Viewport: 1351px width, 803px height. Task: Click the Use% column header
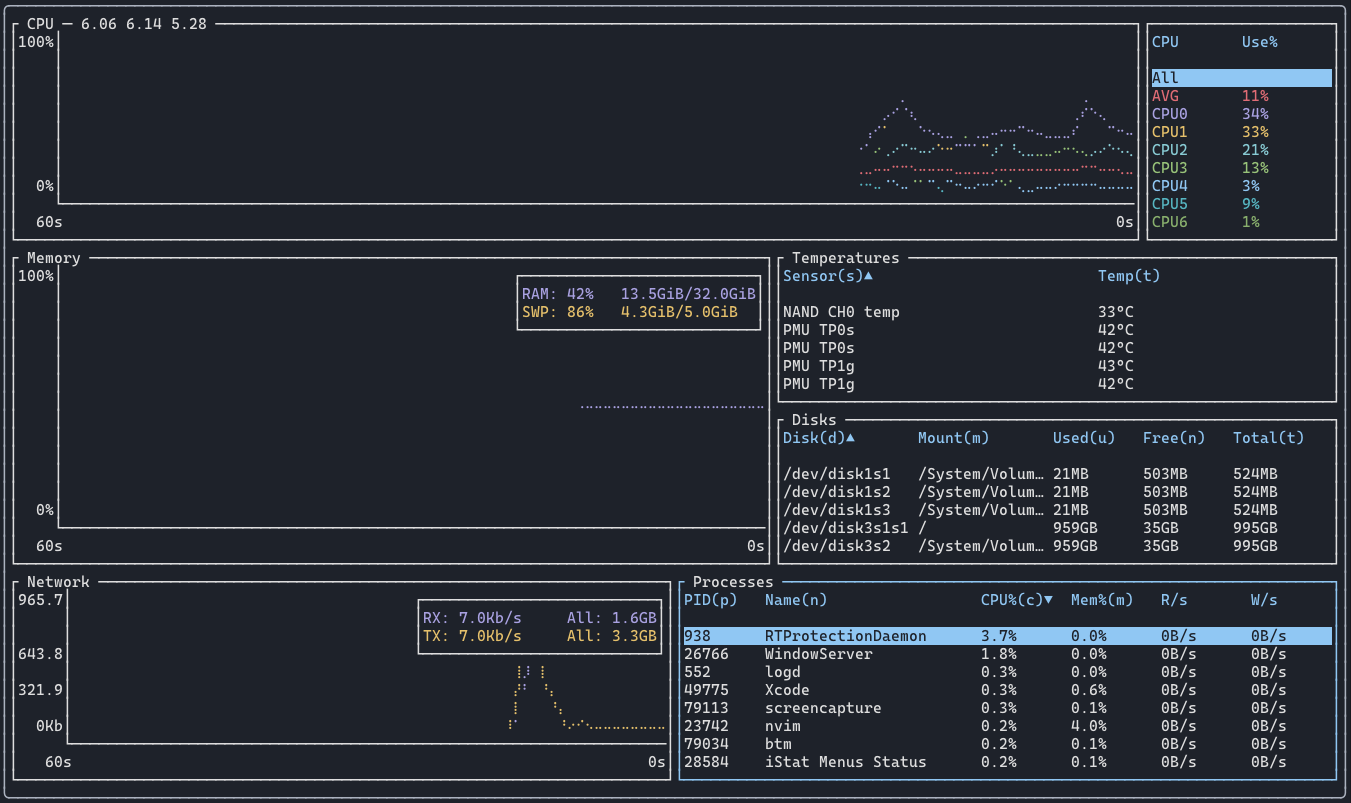(1259, 42)
